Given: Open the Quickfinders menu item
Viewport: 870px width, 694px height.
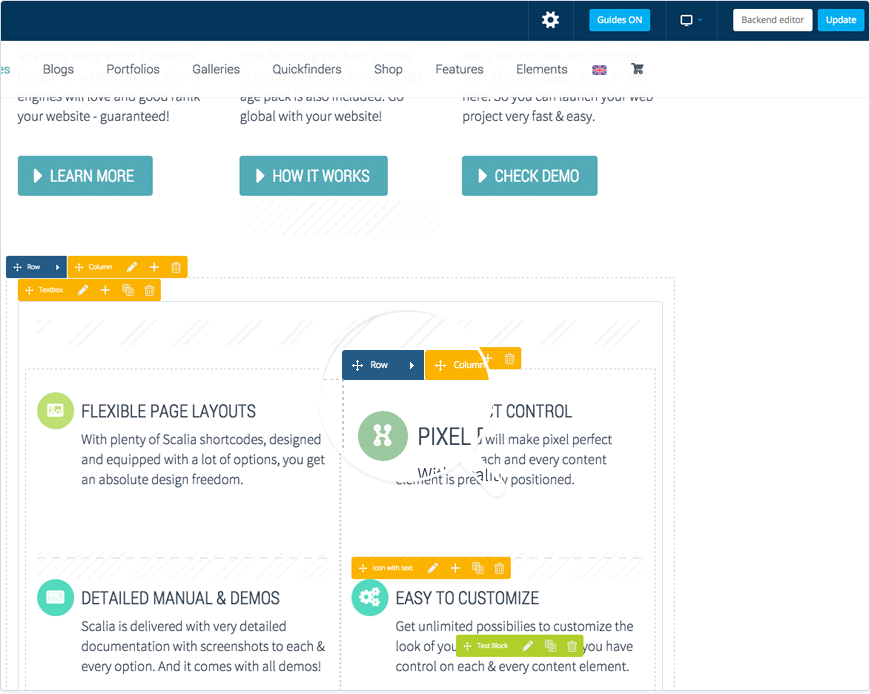Looking at the screenshot, I should pyautogui.click(x=307, y=69).
